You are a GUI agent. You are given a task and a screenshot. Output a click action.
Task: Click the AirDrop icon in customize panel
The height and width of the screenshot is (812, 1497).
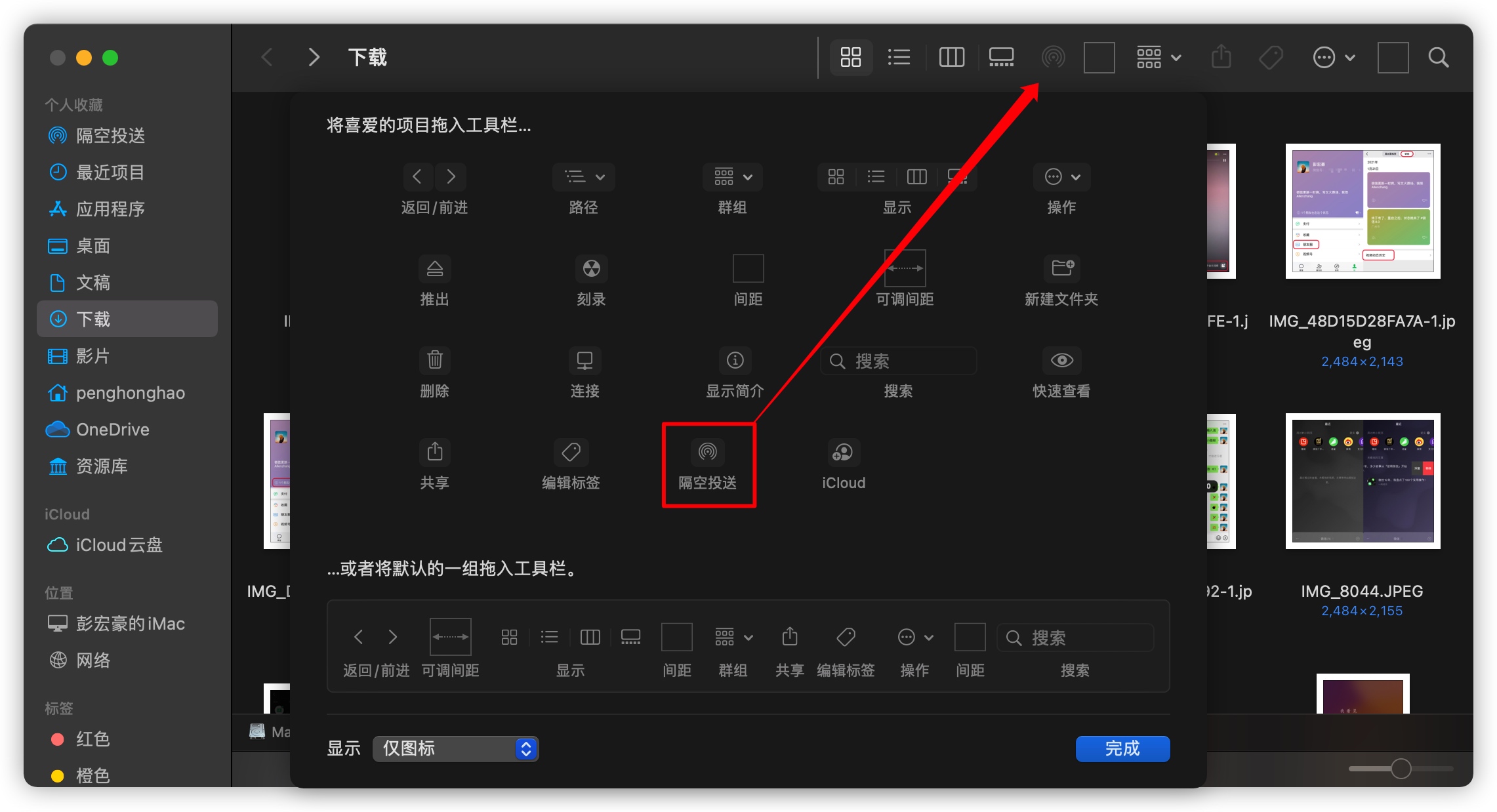tap(707, 452)
